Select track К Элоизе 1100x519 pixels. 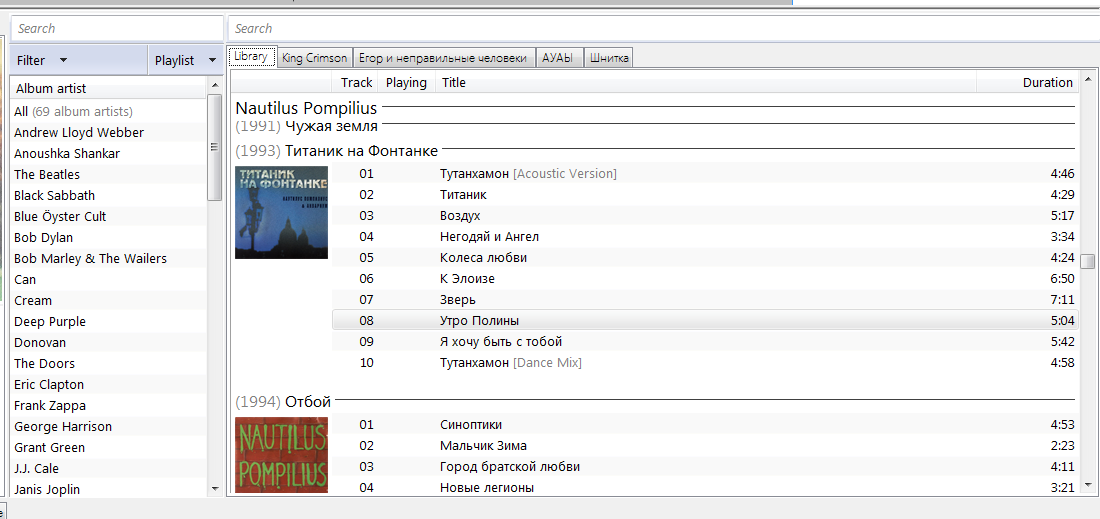pos(705,278)
